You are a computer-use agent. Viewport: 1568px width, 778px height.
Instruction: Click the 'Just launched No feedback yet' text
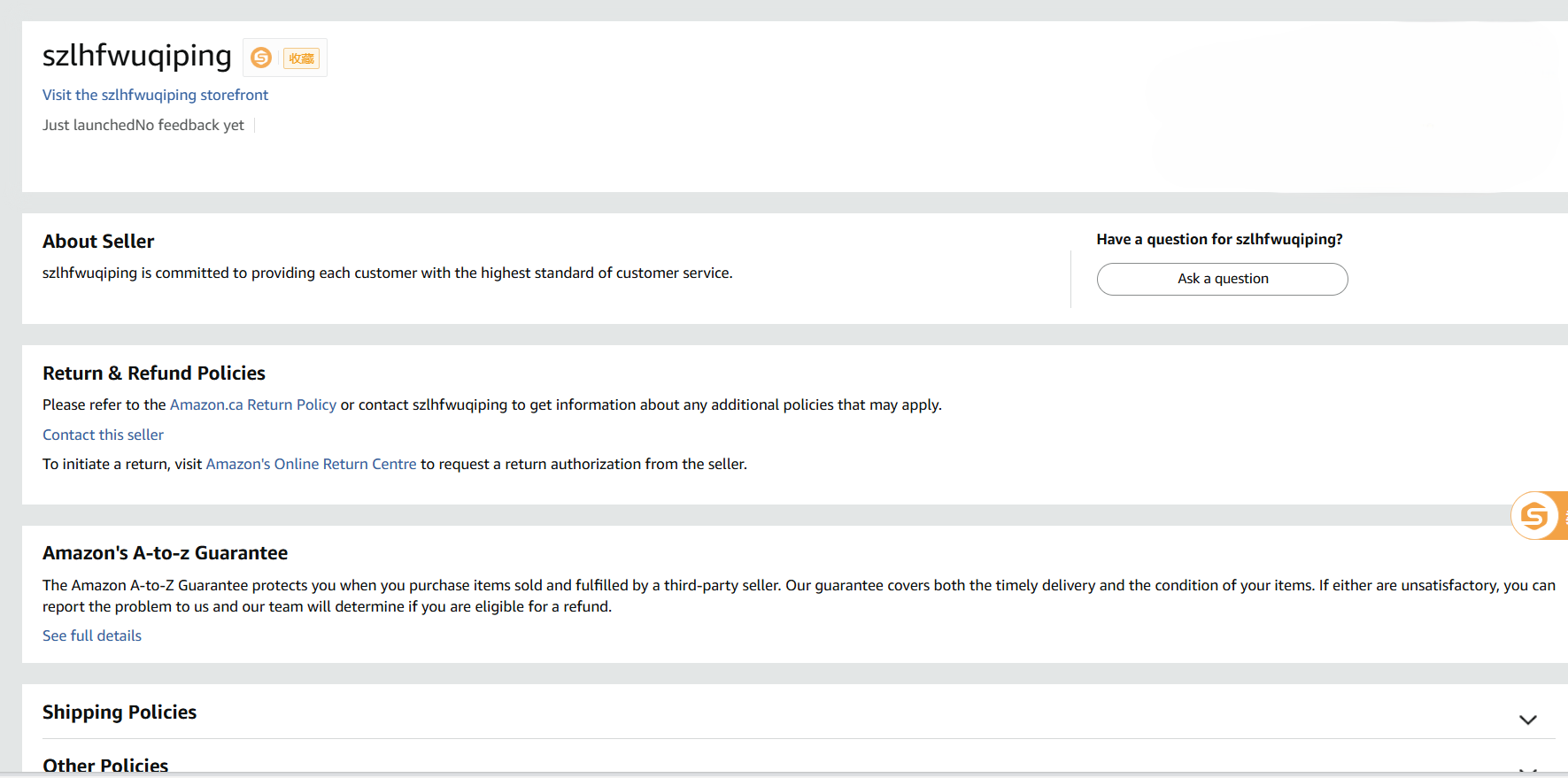pyautogui.click(x=143, y=125)
